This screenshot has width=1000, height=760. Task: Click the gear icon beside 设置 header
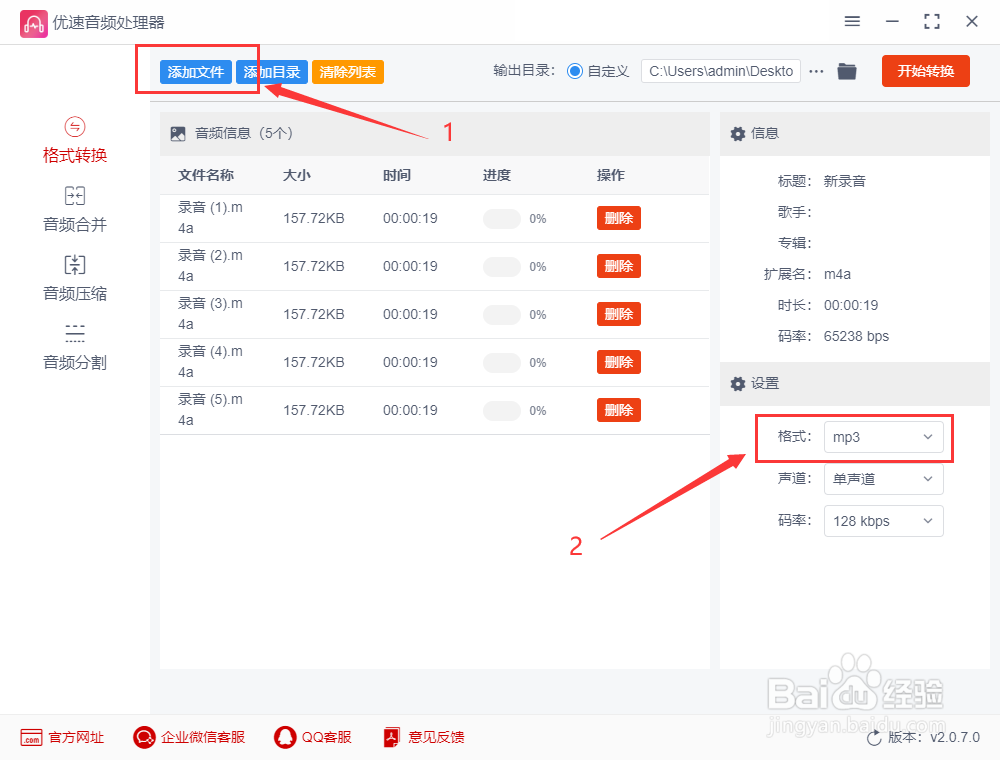click(x=738, y=384)
